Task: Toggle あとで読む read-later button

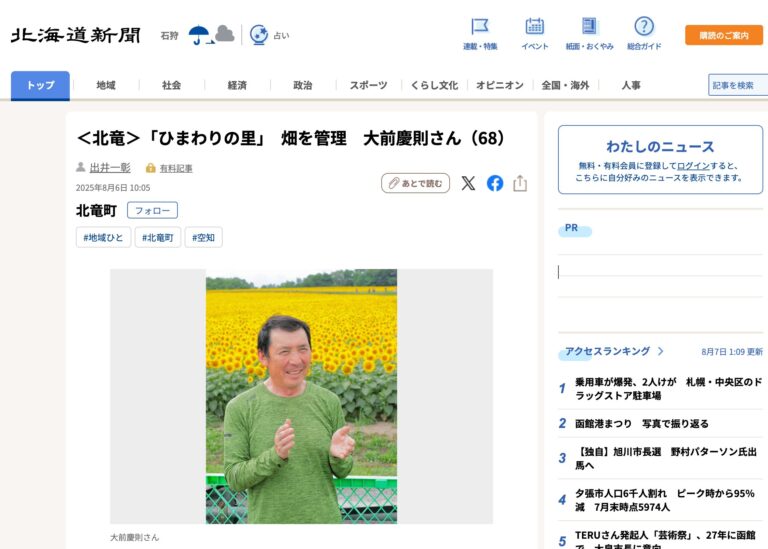Action: (x=415, y=183)
